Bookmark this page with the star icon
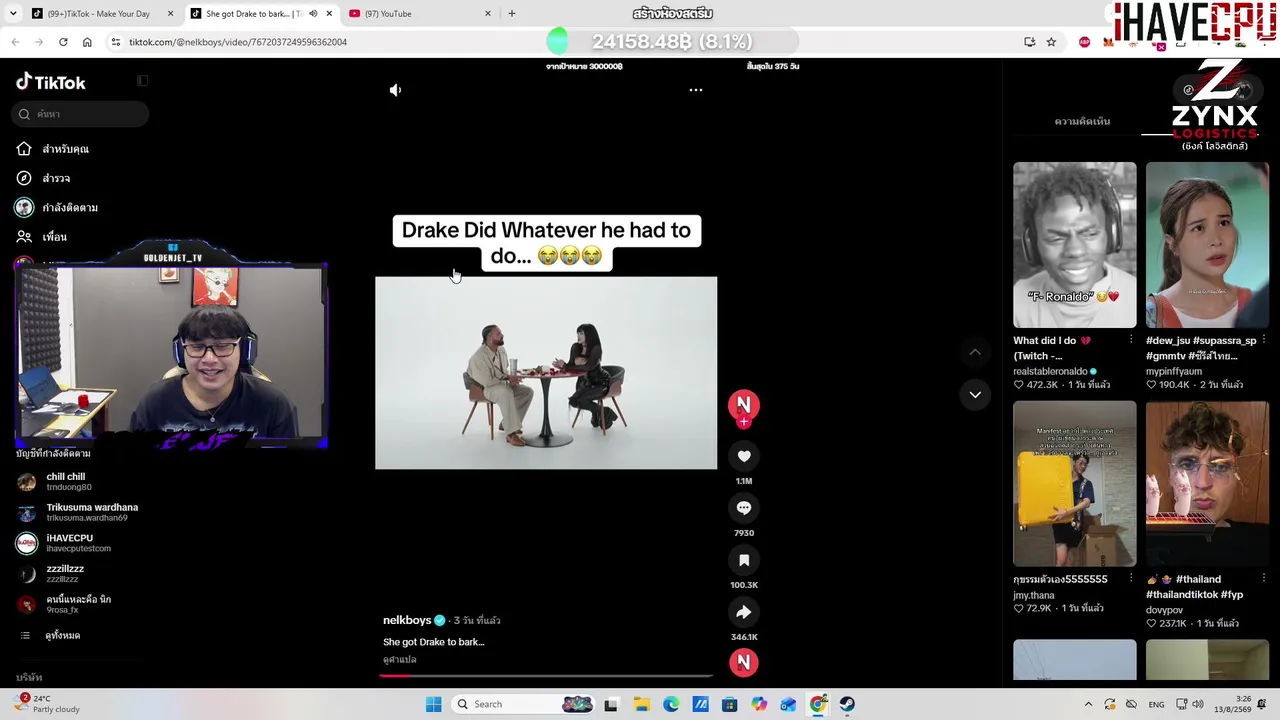1280x720 pixels. click(1051, 42)
